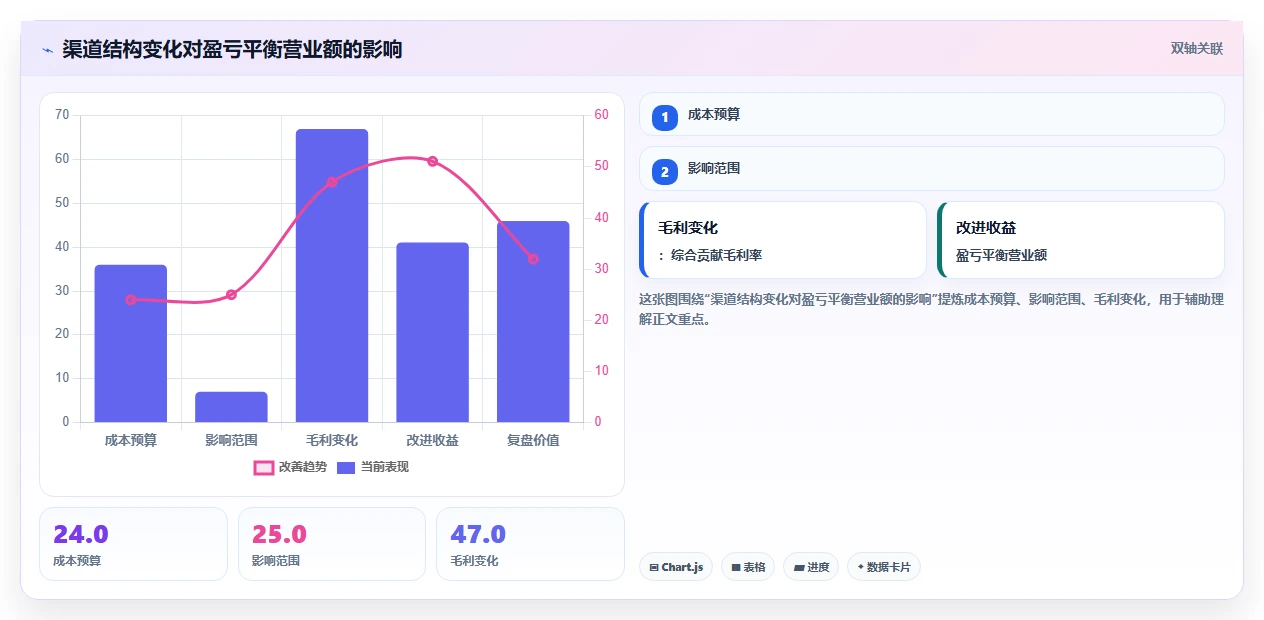Screen dimensions: 1264x620
Task: Click the number 1 badge for 成本预算
Action: [x=664, y=117]
